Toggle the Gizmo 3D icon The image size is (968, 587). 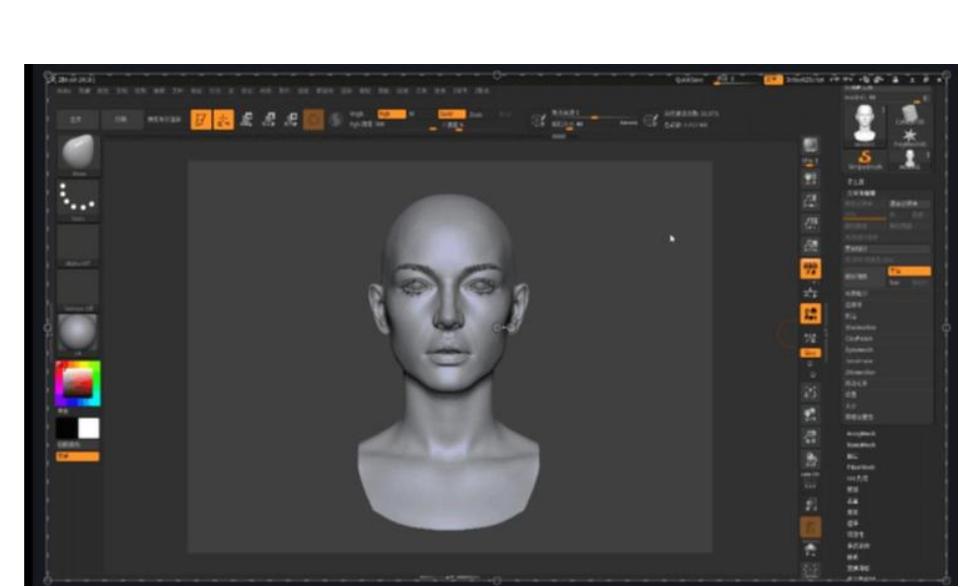point(313,119)
